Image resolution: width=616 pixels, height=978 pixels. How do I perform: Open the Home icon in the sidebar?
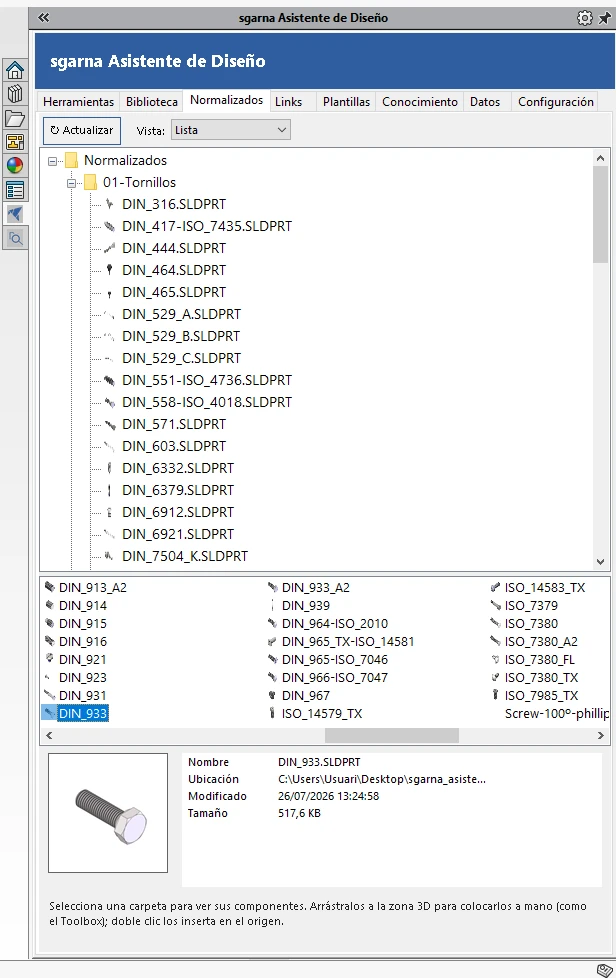(15, 70)
